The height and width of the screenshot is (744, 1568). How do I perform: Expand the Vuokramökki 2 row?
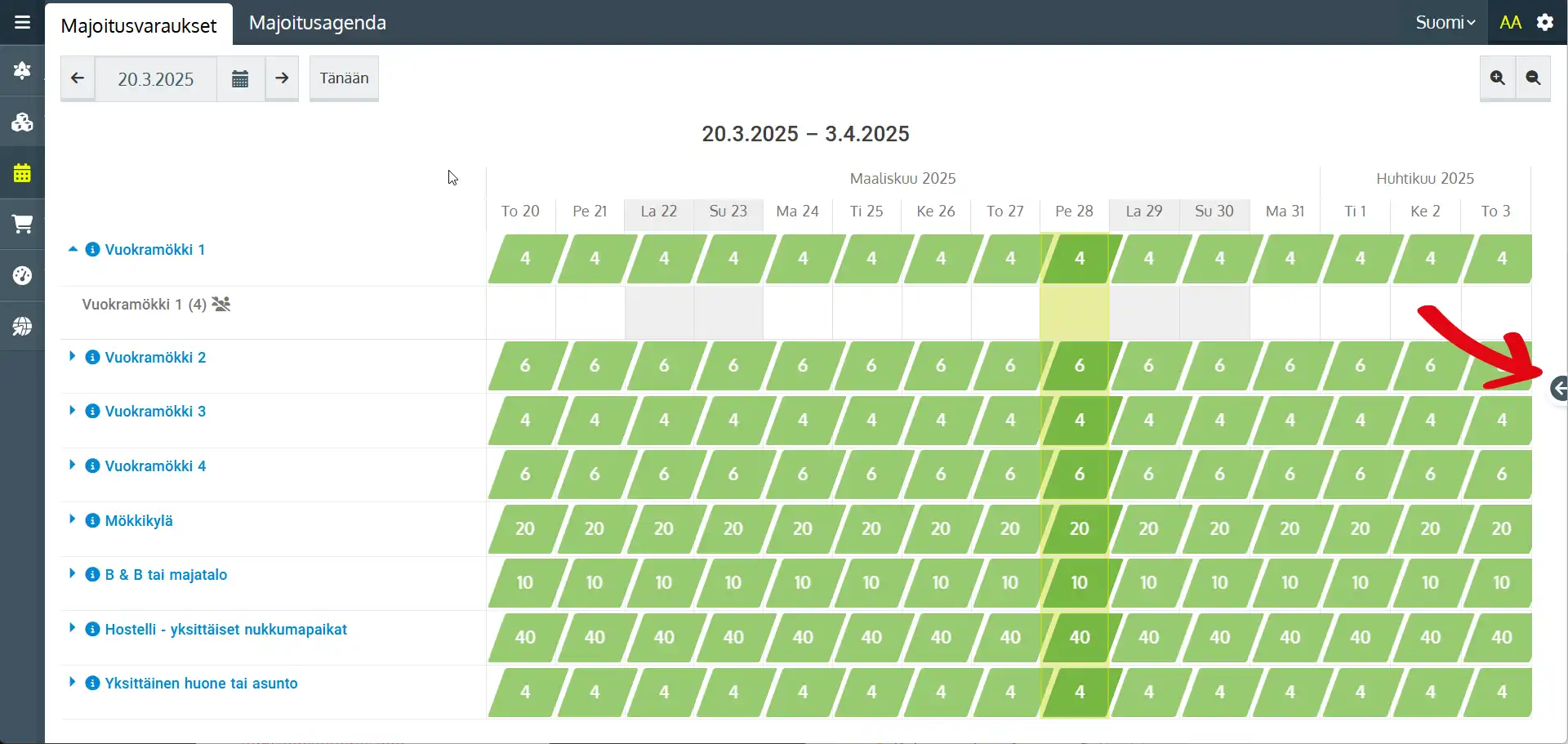[73, 357]
